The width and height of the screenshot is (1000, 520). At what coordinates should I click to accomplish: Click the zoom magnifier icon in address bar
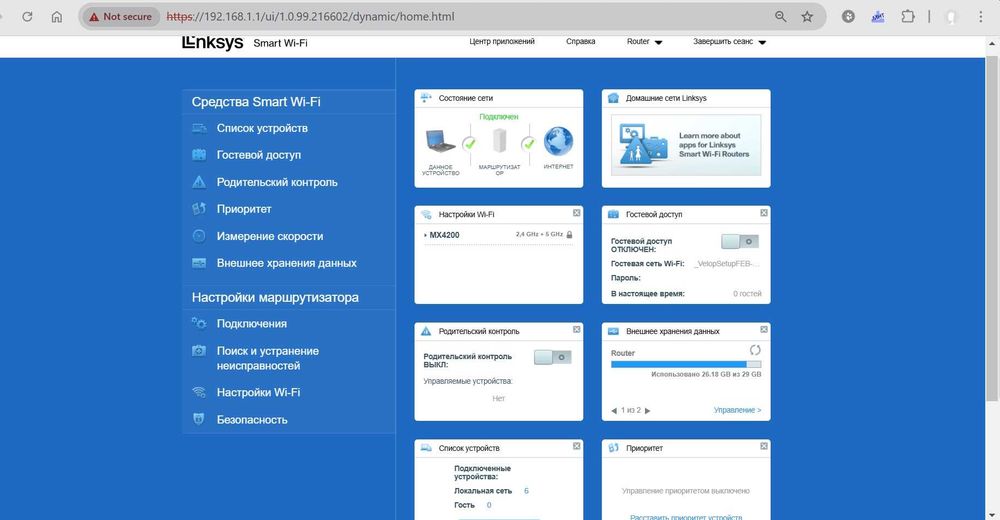pyautogui.click(x=781, y=17)
